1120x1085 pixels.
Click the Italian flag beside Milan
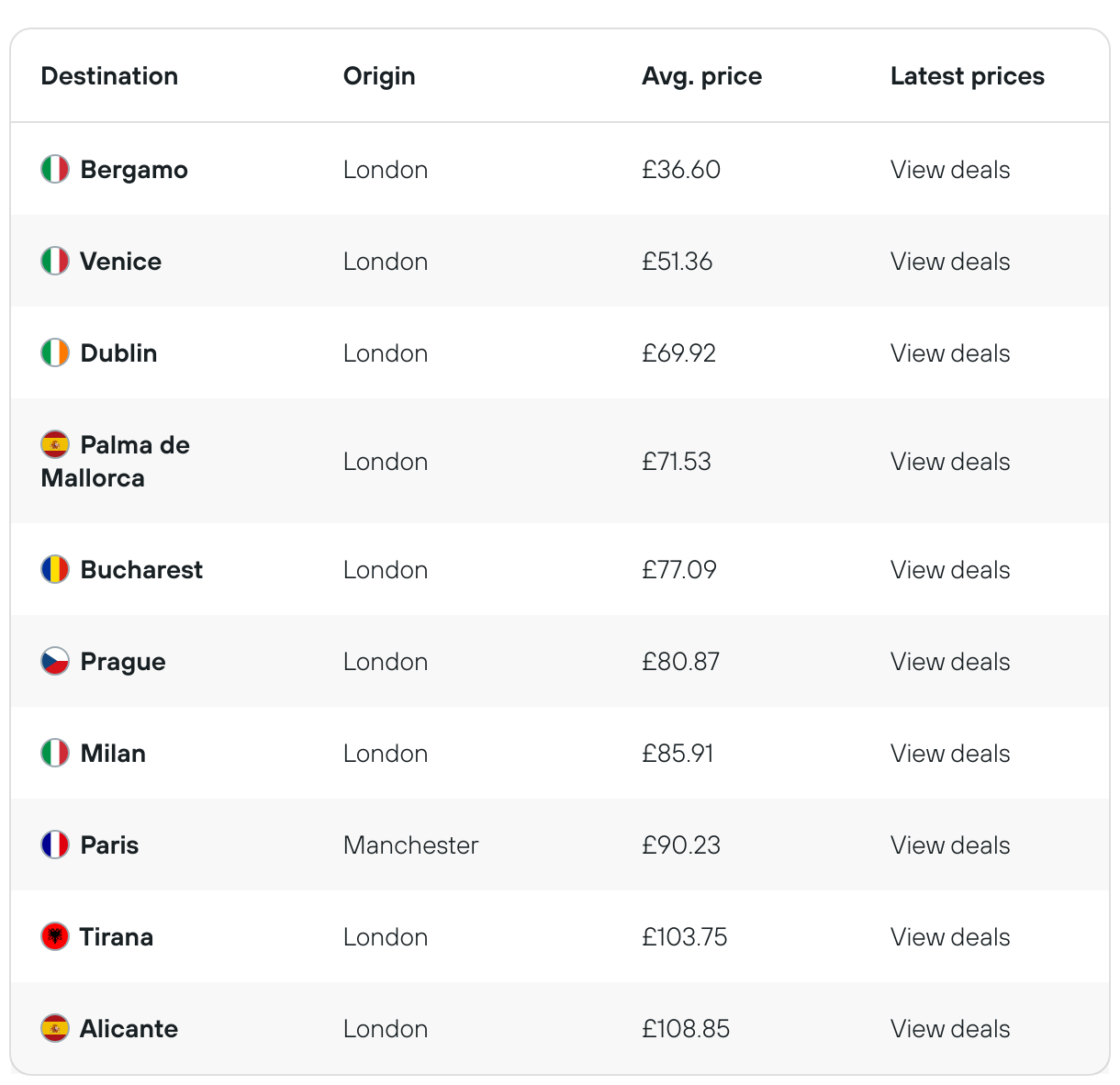tap(55, 753)
